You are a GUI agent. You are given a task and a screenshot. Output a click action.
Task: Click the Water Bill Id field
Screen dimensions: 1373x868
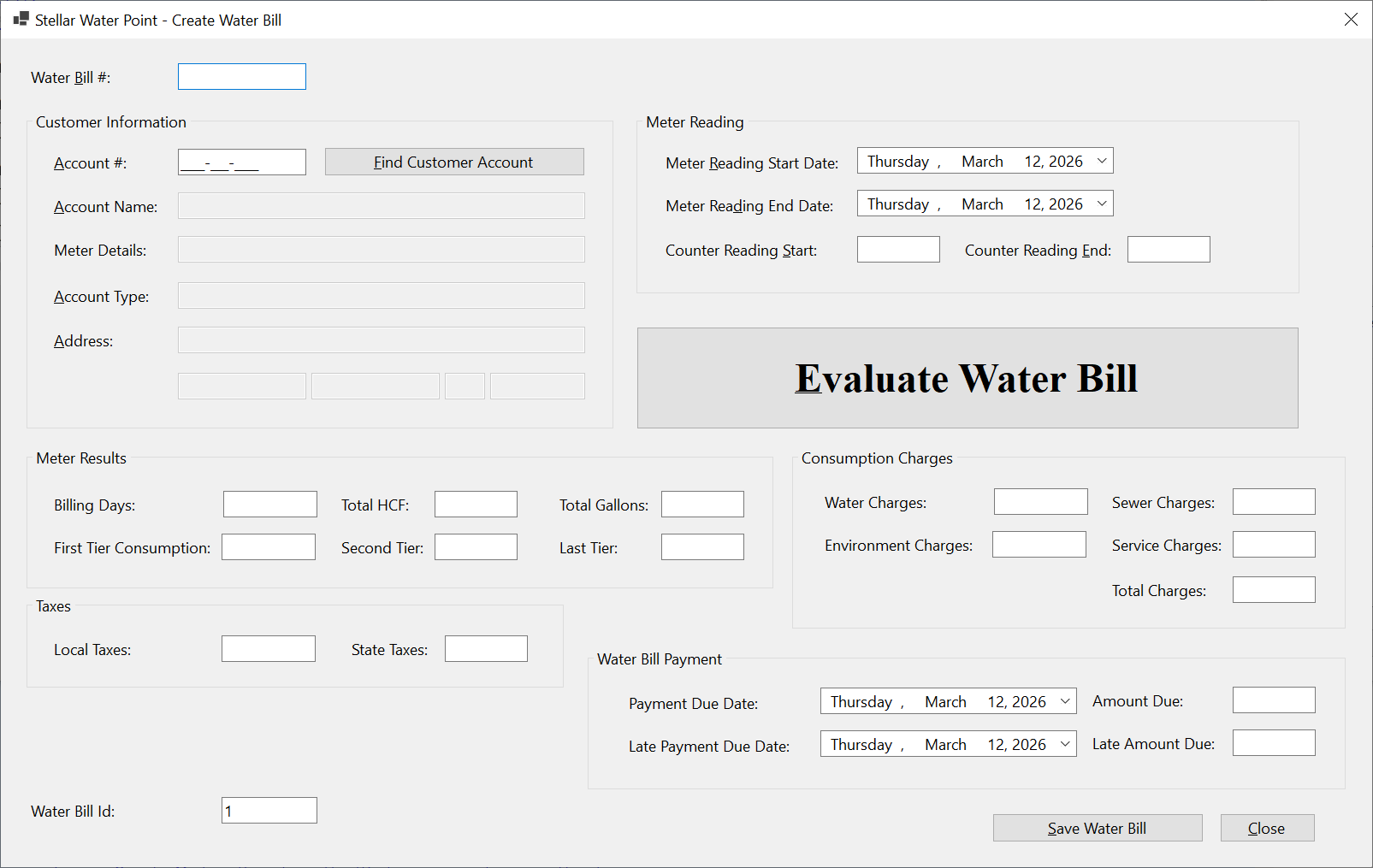269,811
